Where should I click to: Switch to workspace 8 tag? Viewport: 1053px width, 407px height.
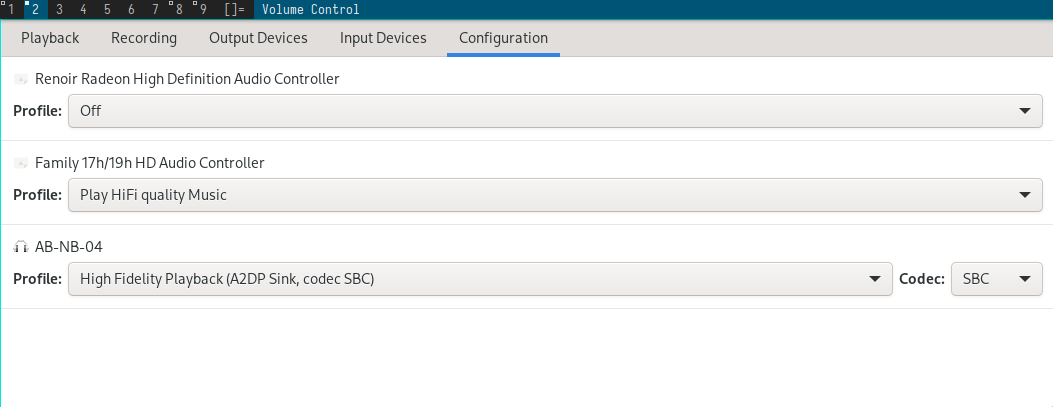click(179, 9)
